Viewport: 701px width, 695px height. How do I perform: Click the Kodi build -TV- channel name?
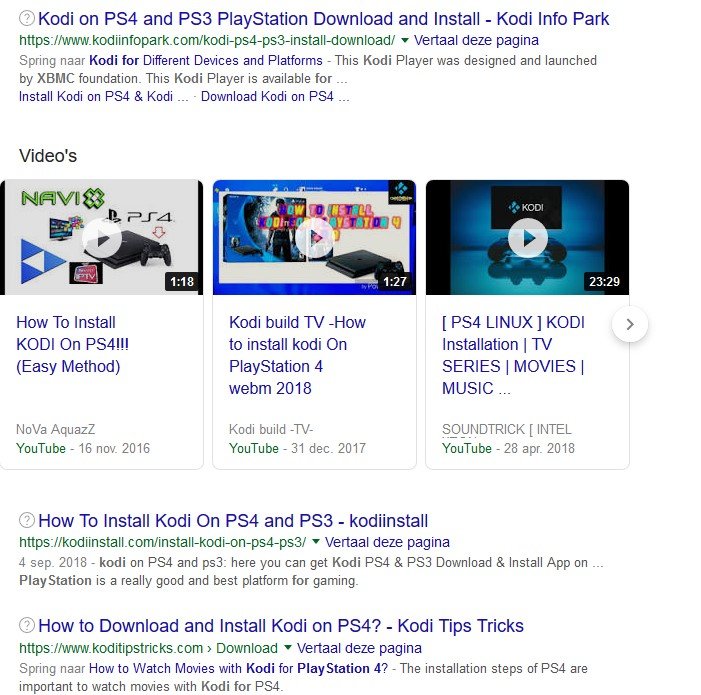pos(271,429)
